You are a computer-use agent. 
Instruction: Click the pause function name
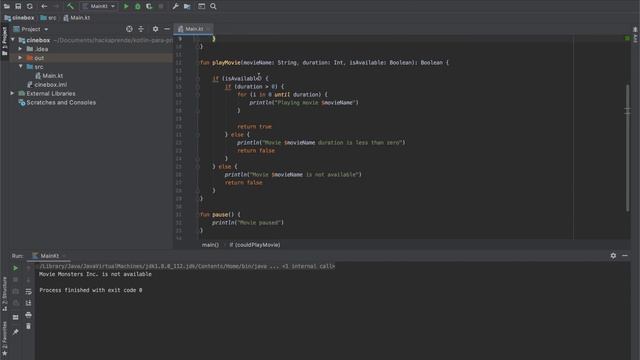pos(220,214)
